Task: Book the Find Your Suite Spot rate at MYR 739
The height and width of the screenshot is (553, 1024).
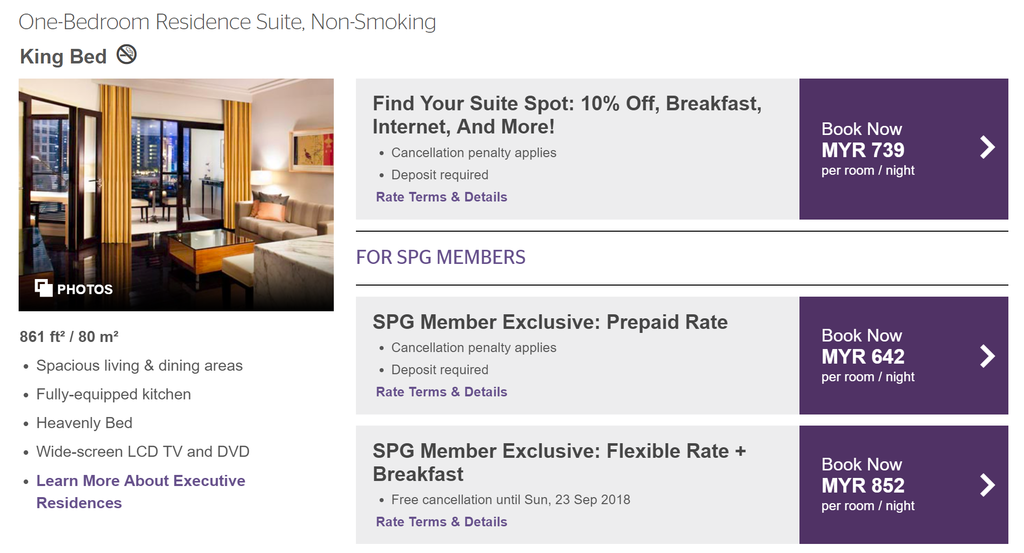Action: coord(862,149)
